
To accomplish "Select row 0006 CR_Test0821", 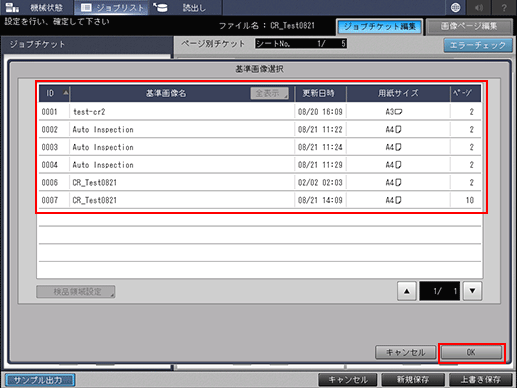I will [260, 182].
